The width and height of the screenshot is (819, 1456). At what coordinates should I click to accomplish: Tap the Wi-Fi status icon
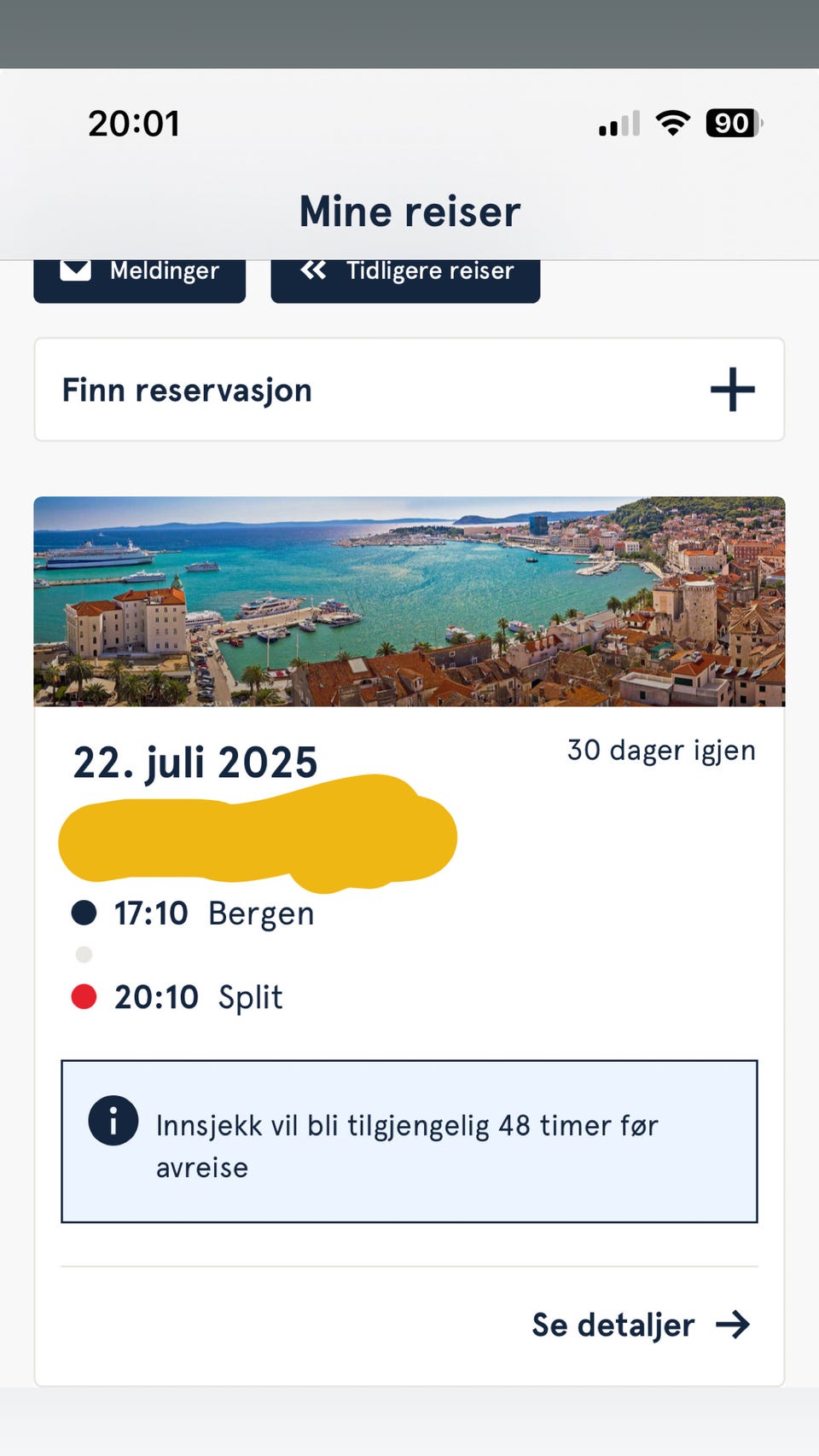click(672, 124)
